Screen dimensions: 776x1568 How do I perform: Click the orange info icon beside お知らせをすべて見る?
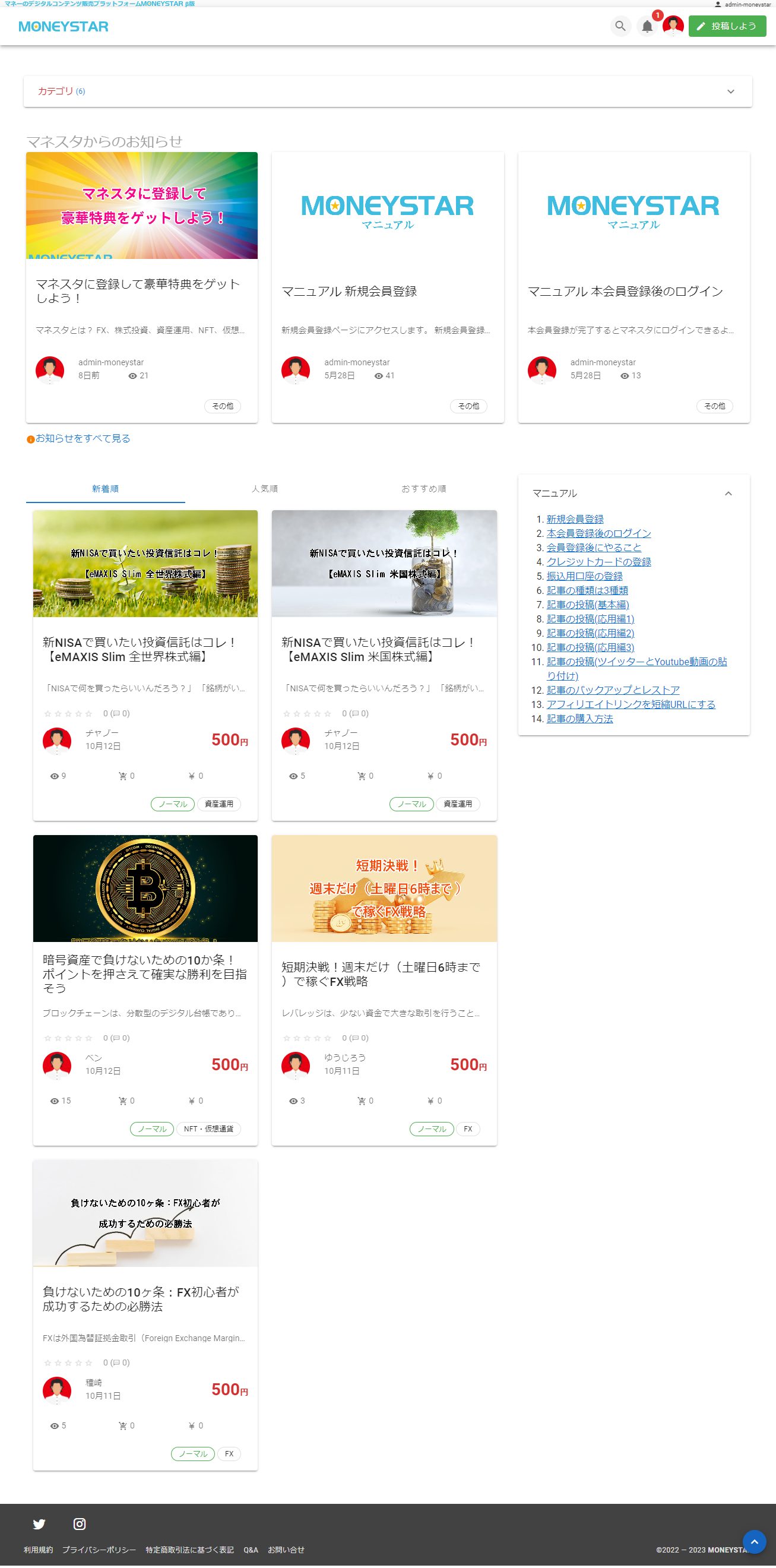coord(30,440)
